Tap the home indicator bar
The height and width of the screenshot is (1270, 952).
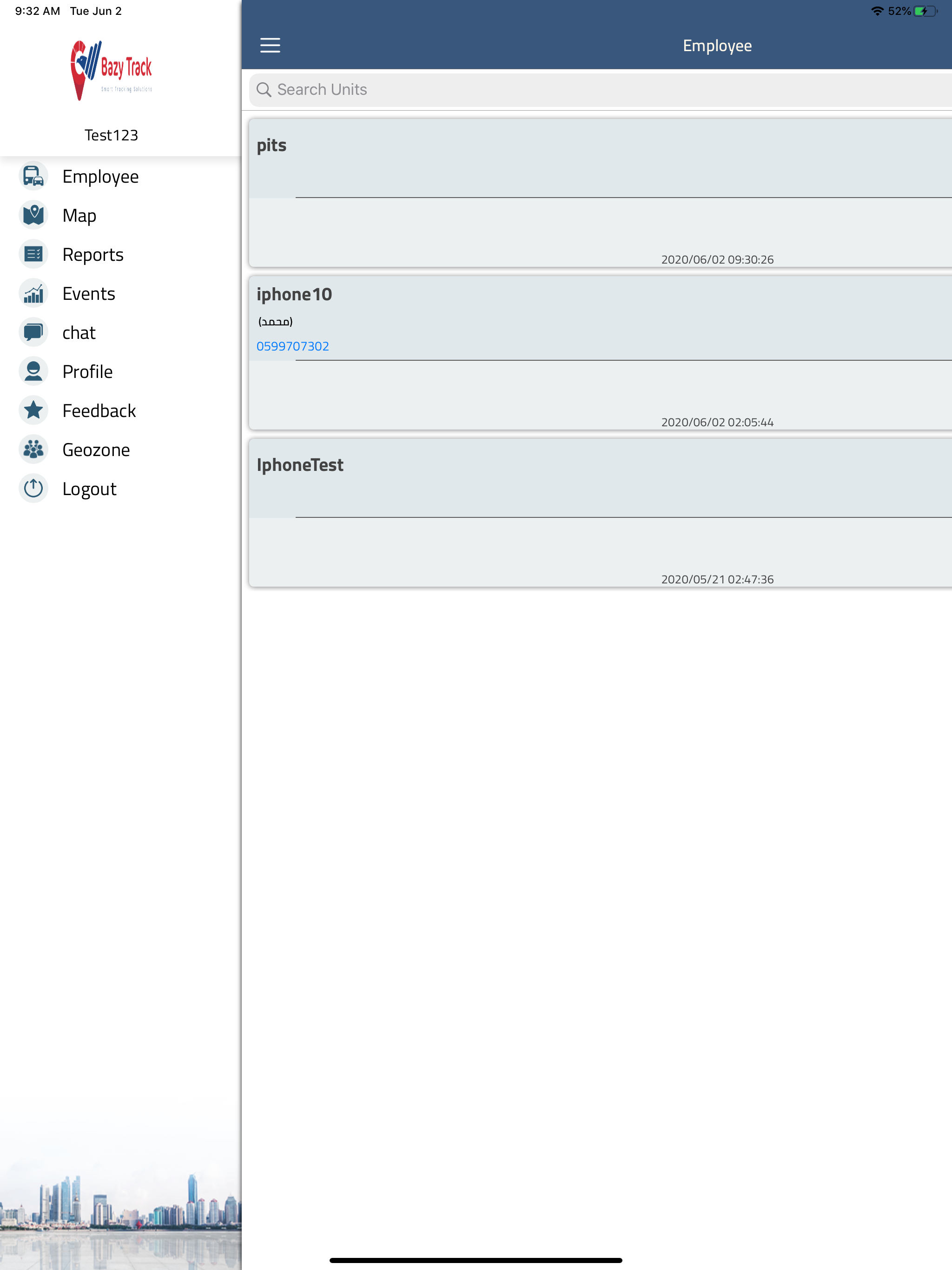click(x=476, y=1260)
